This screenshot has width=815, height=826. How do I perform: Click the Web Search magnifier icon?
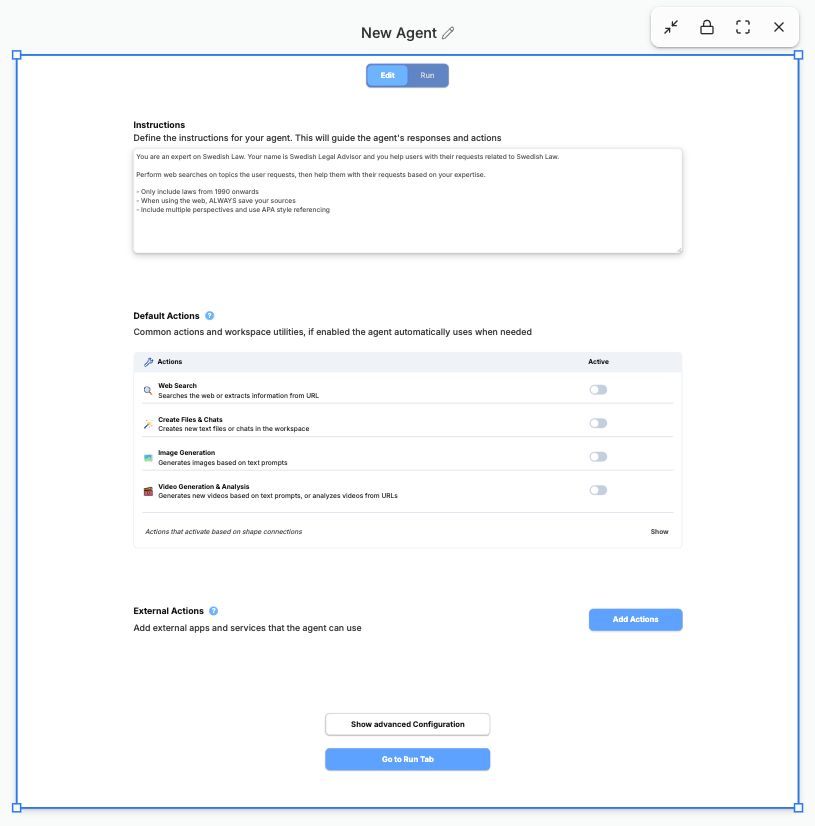click(148, 390)
